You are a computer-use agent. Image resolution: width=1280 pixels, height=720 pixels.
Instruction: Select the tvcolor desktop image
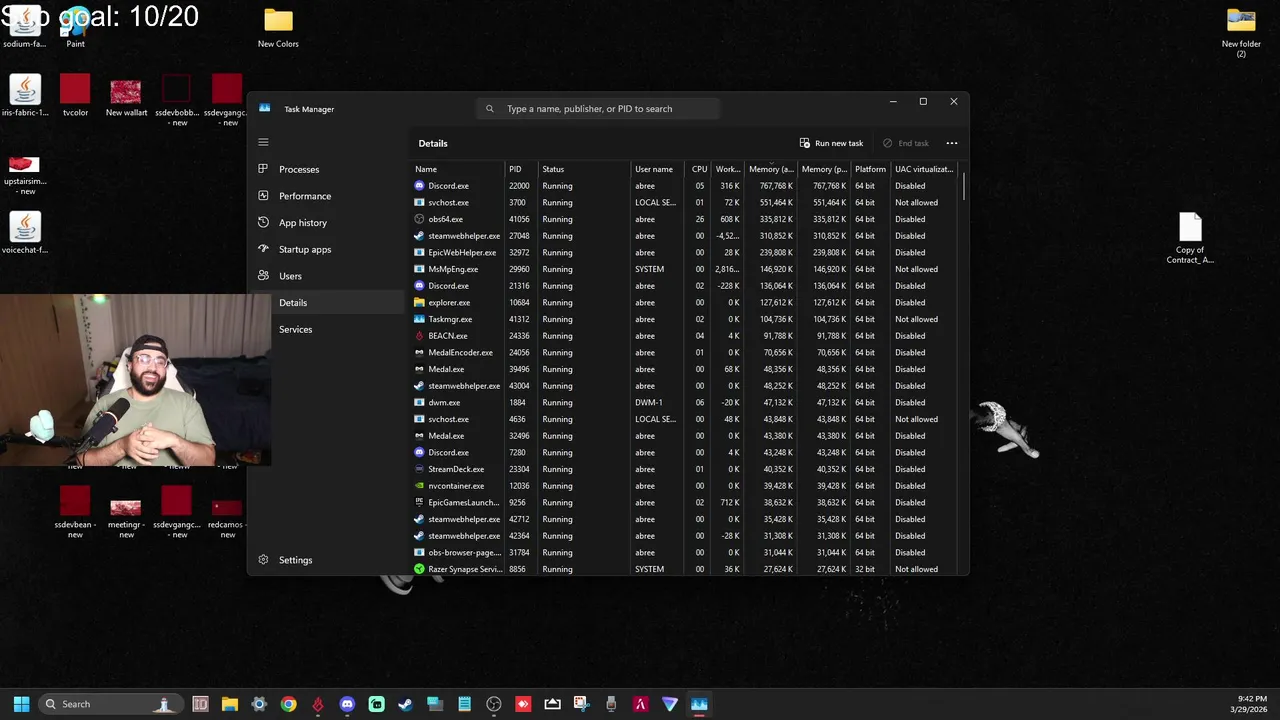point(75,96)
